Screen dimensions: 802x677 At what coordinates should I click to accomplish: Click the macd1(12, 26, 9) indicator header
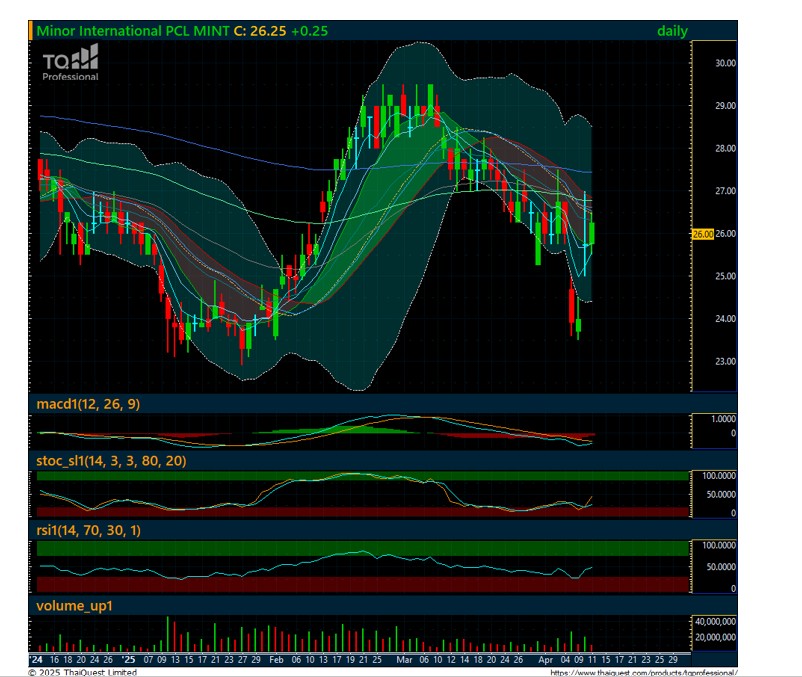tap(88, 404)
